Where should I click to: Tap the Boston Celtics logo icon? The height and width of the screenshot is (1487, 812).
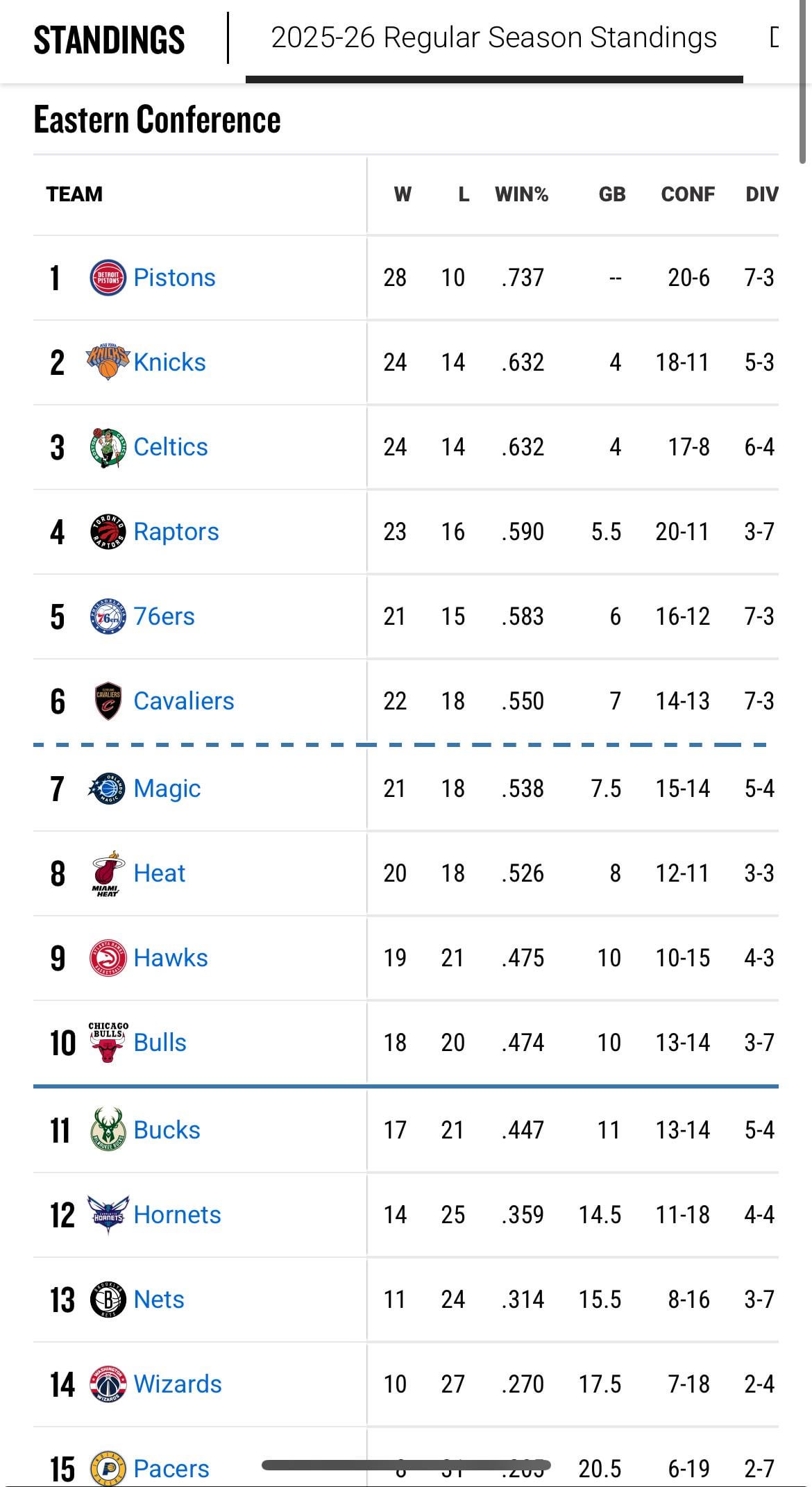[108, 447]
